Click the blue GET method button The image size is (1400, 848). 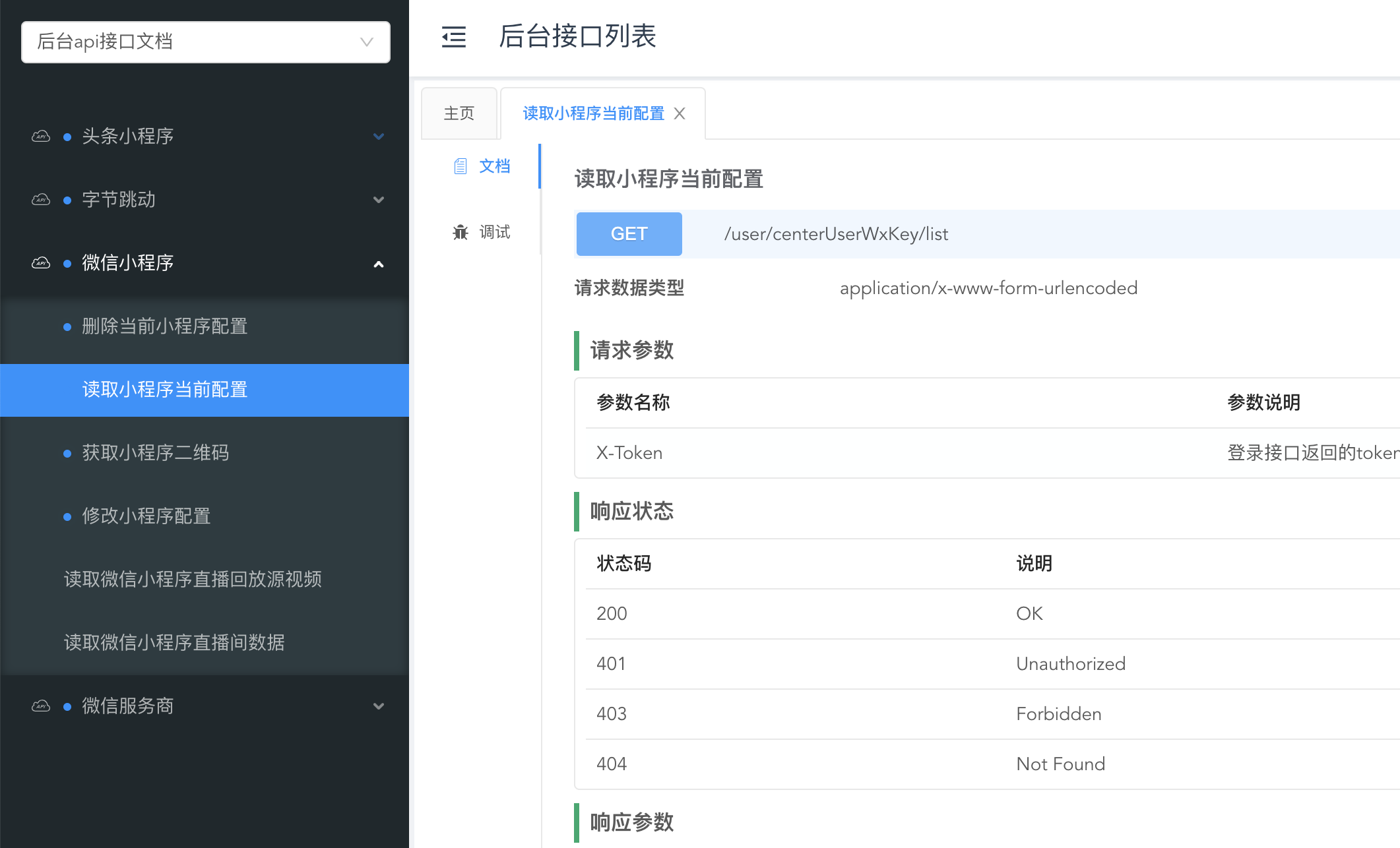tap(629, 234)
